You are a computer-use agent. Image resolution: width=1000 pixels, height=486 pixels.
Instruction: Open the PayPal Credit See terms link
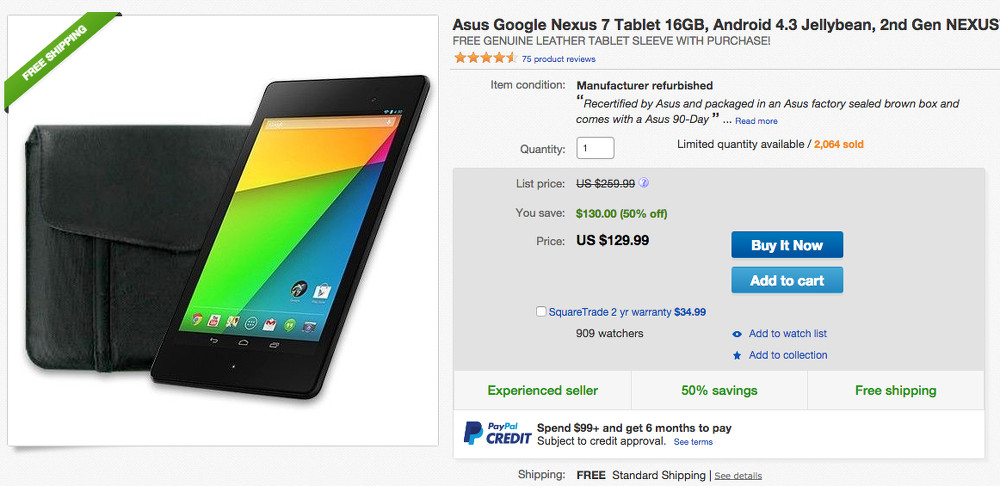click(x=693, y=442)
